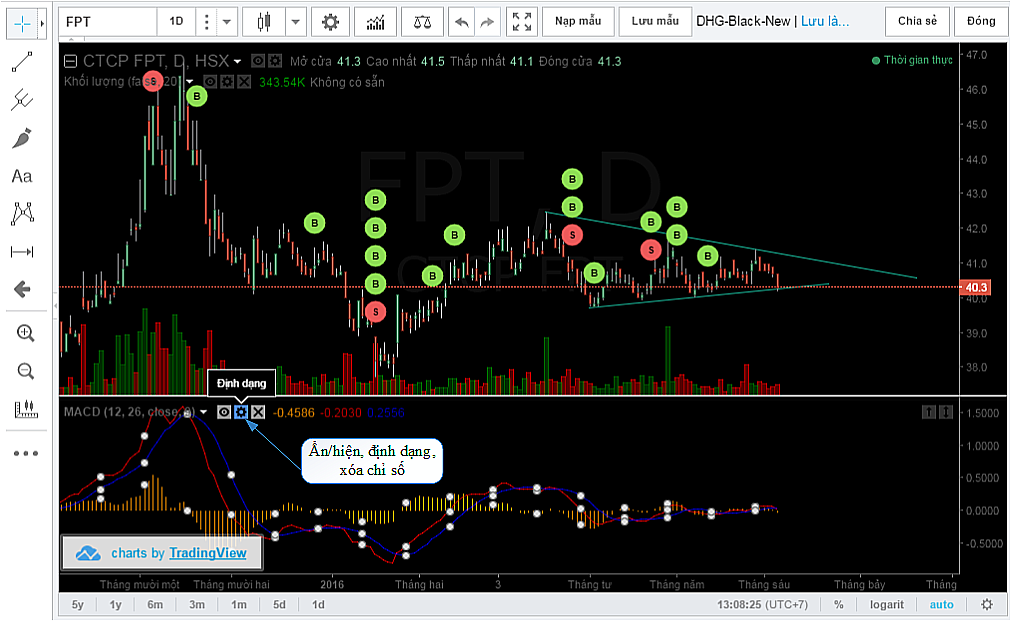
Task: Open the TradingView link
Action: (208, 553)
